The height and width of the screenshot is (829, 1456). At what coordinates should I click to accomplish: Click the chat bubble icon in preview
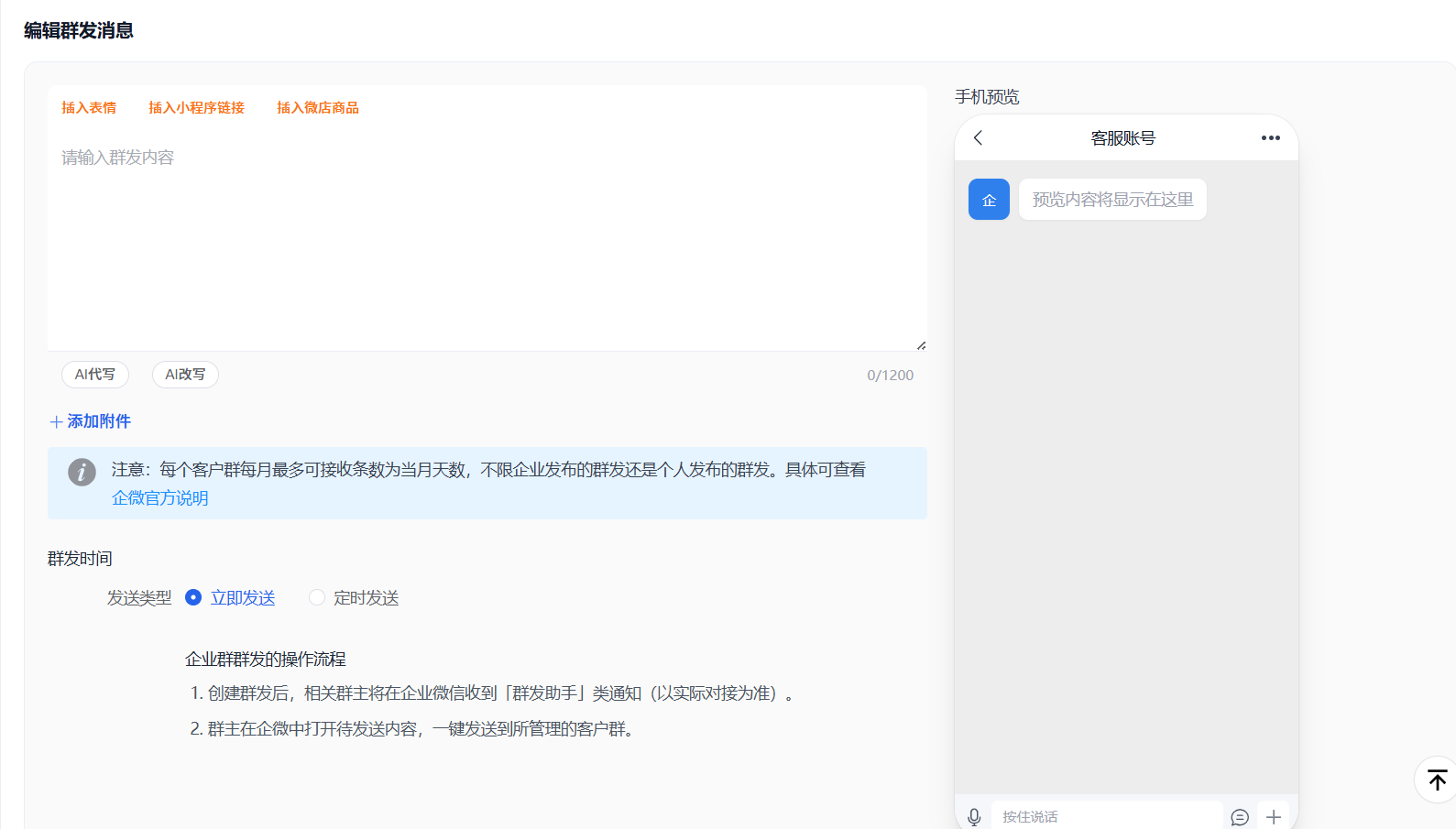(x=1240, y=817)
